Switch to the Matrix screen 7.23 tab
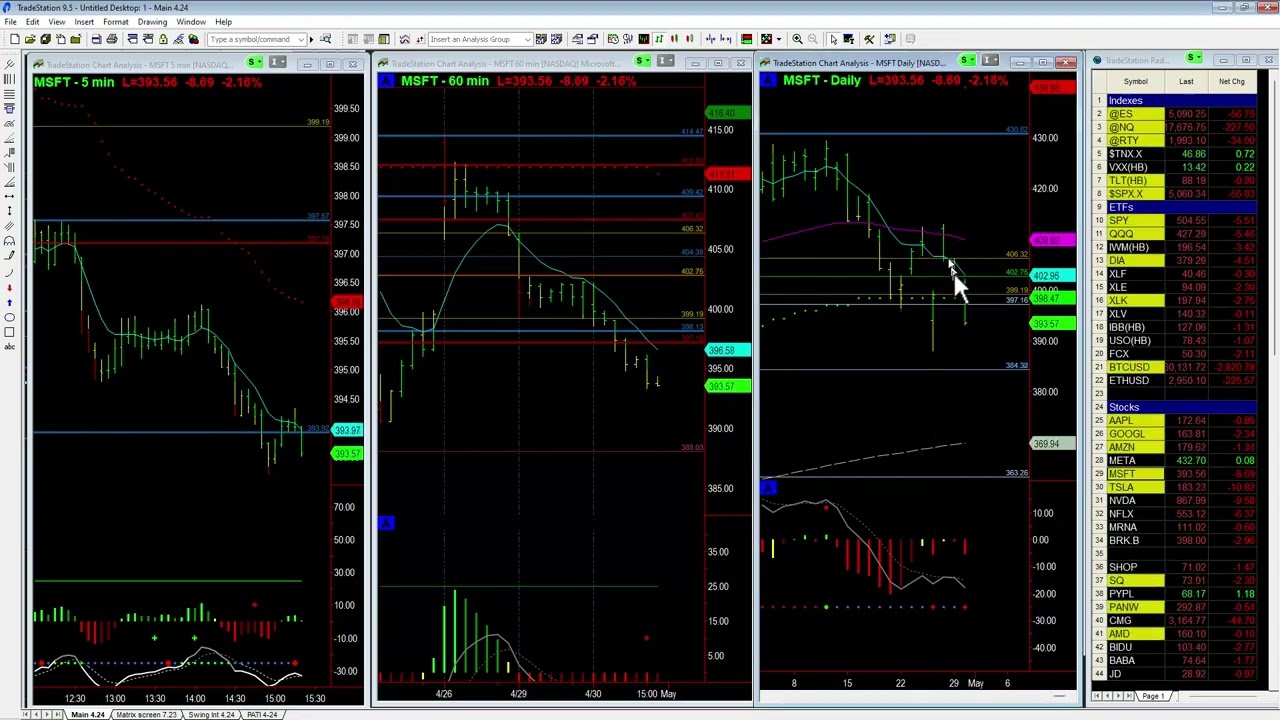Image resolution: width=1280 pixels, height=720 pixels. coord(146,714)
